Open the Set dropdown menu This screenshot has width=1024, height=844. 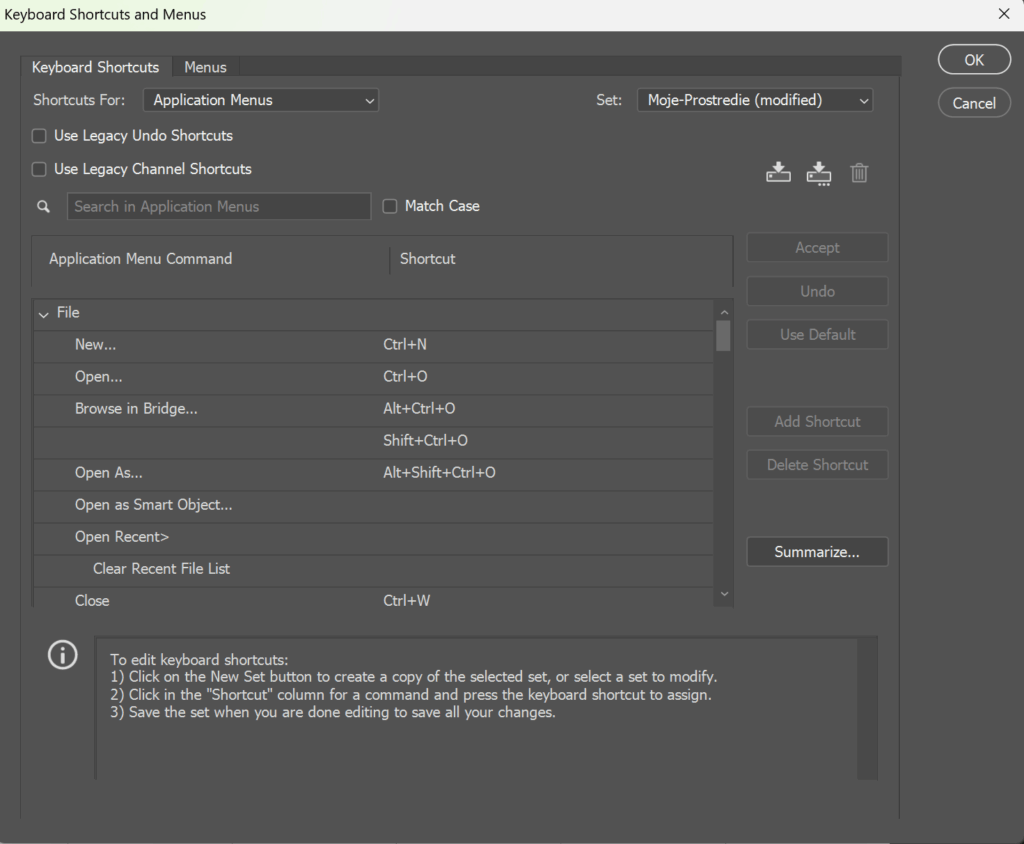[x=755, y=100]
